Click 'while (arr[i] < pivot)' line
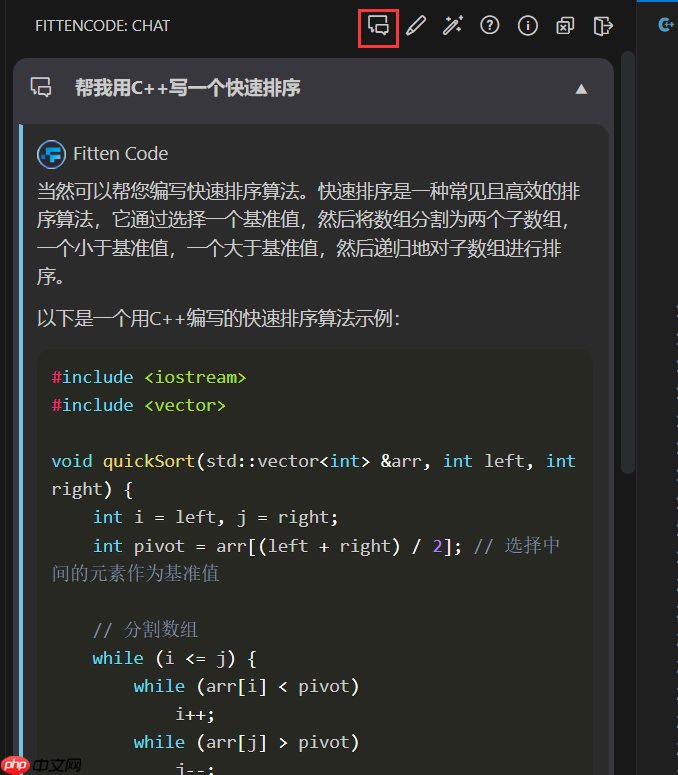 point(246,687)
